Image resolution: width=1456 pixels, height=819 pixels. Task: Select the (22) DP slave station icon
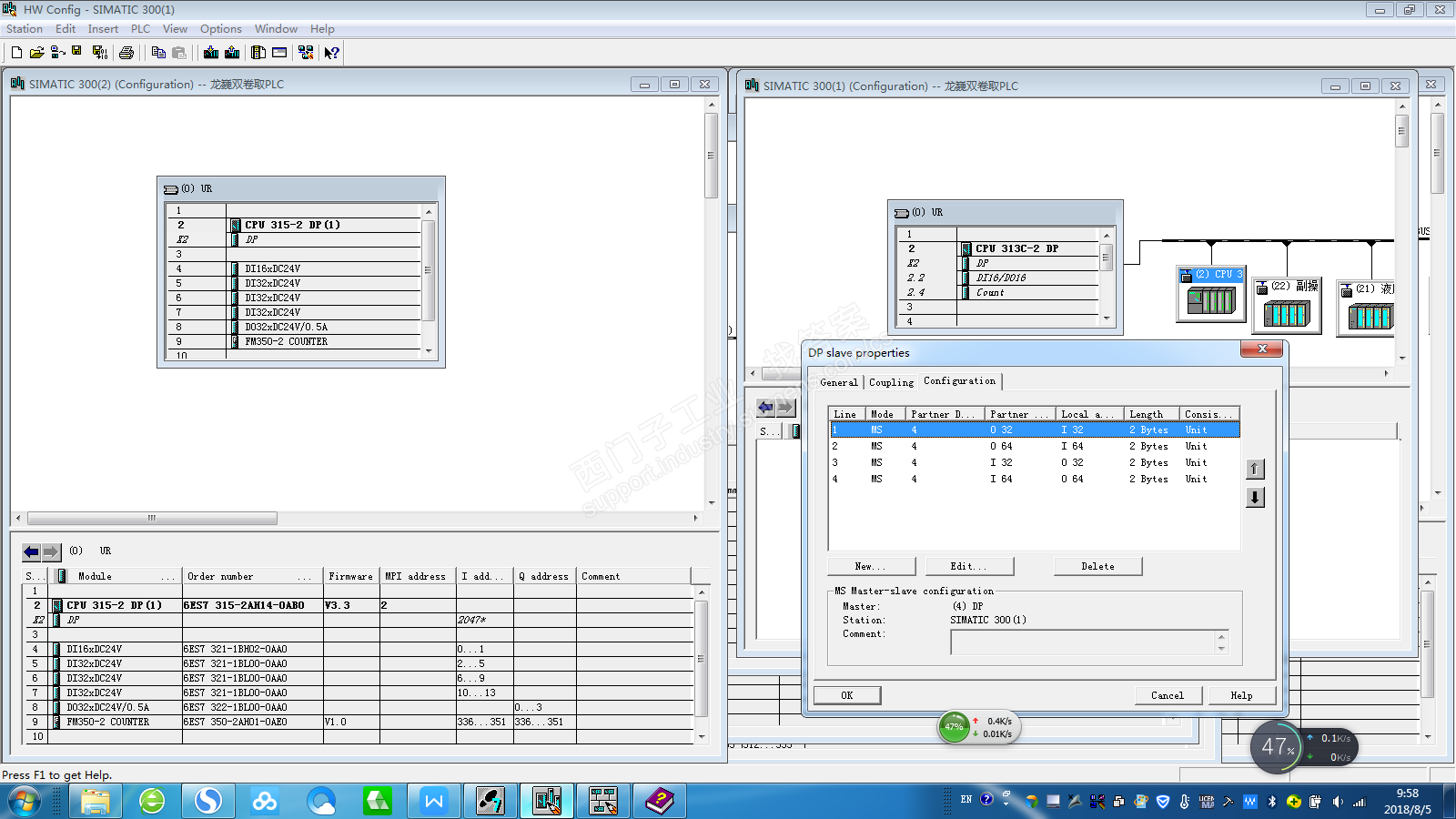1288,307
